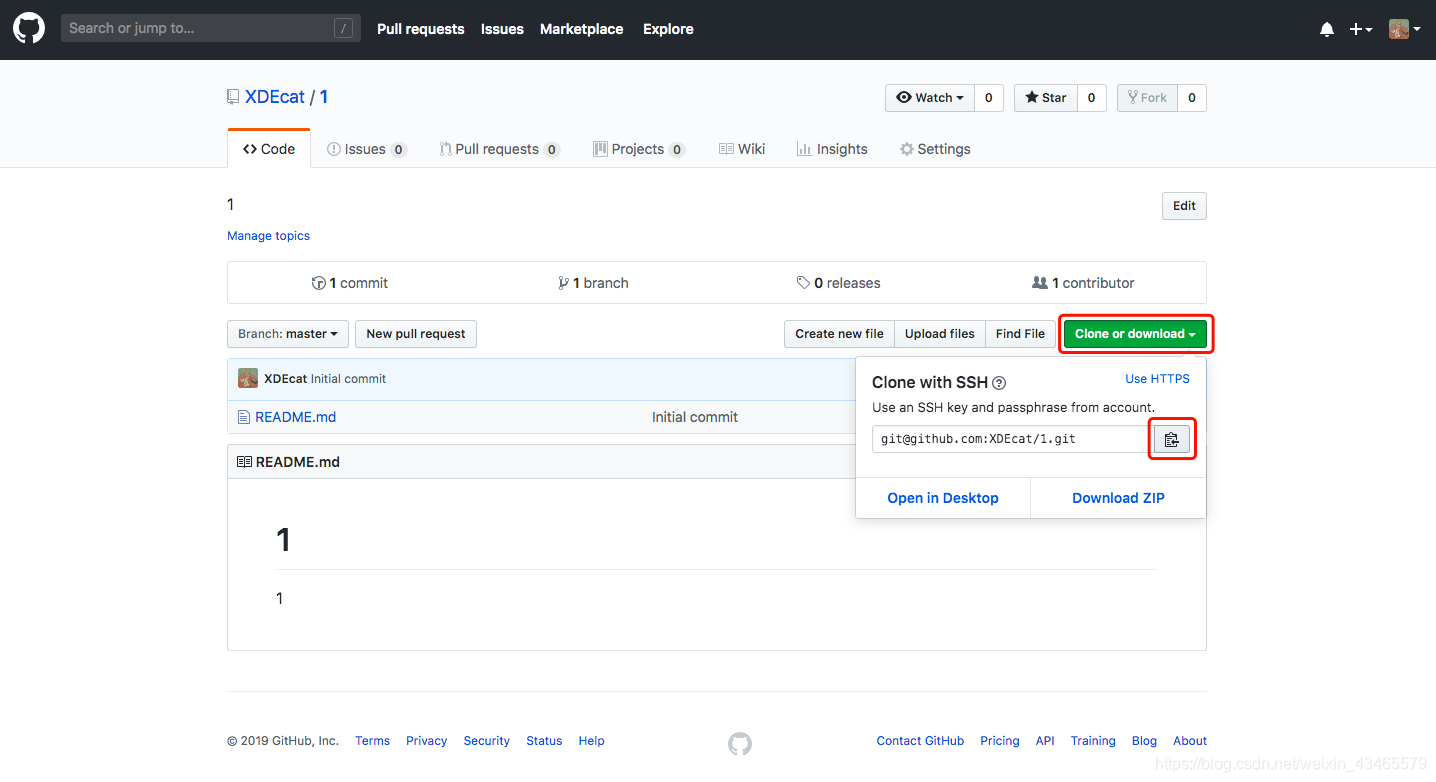Switch to the repository Issues tab

(367, 149)
